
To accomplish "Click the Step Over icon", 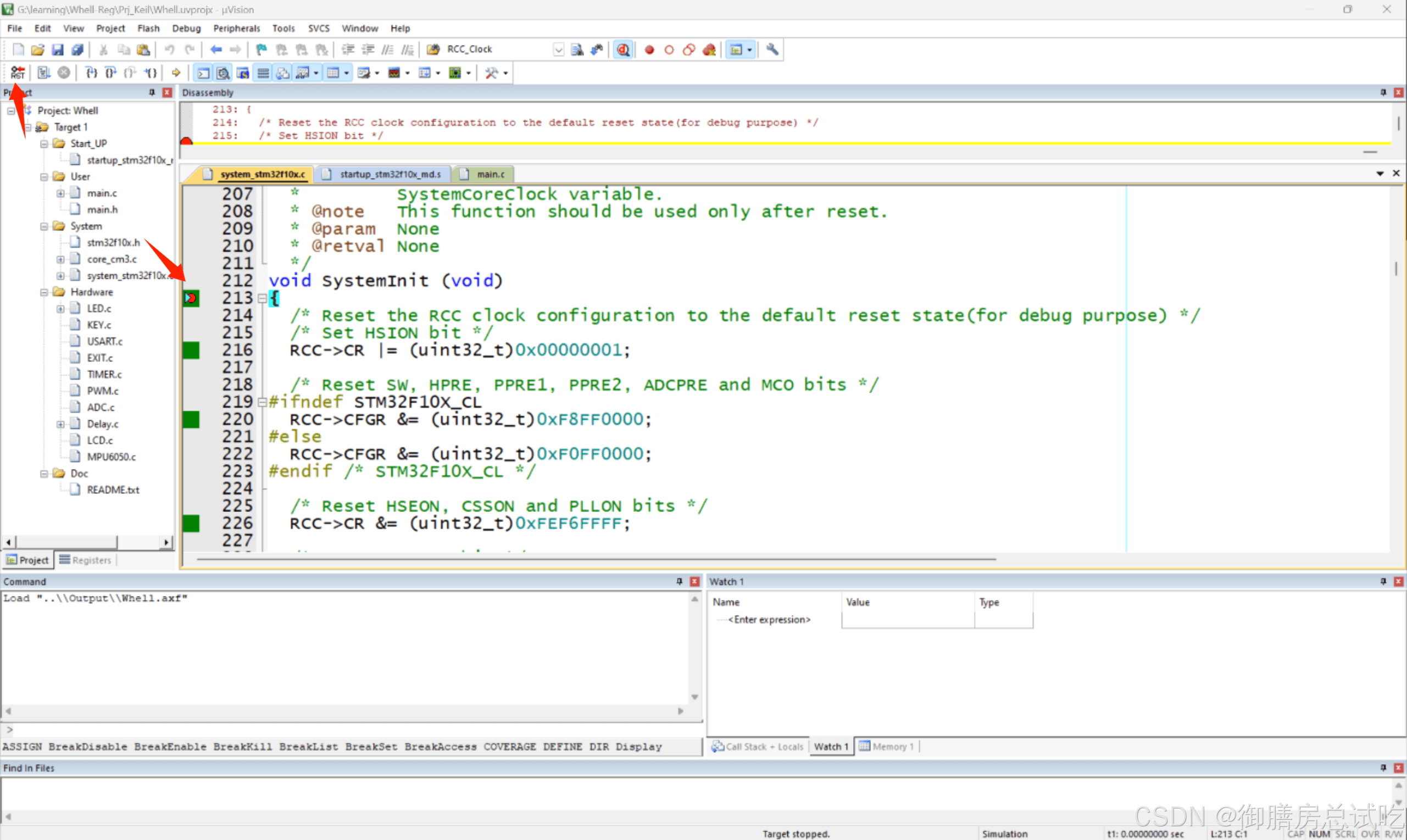I will [111, 73].
